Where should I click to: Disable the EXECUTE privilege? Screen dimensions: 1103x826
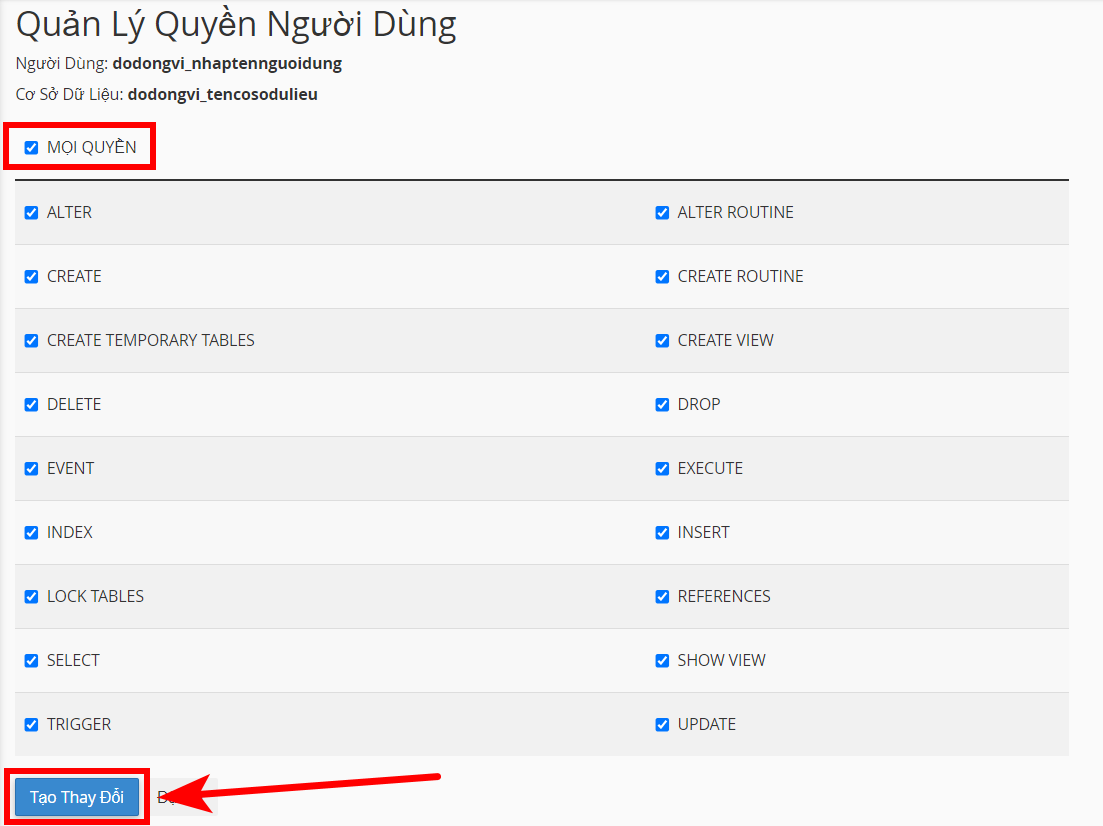(662, 468)
